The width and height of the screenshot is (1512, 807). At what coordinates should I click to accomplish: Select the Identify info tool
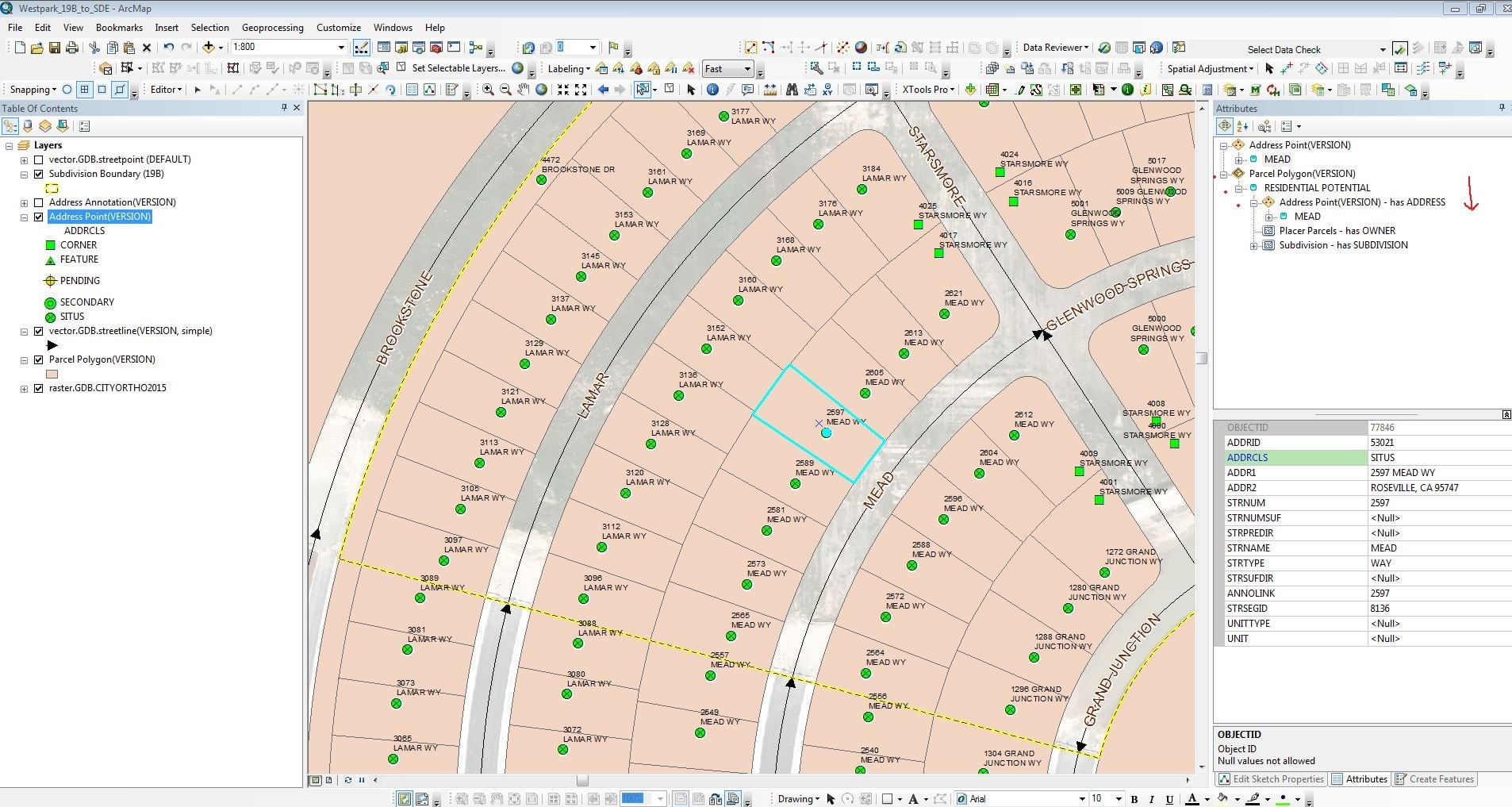(x=712, y=90)
